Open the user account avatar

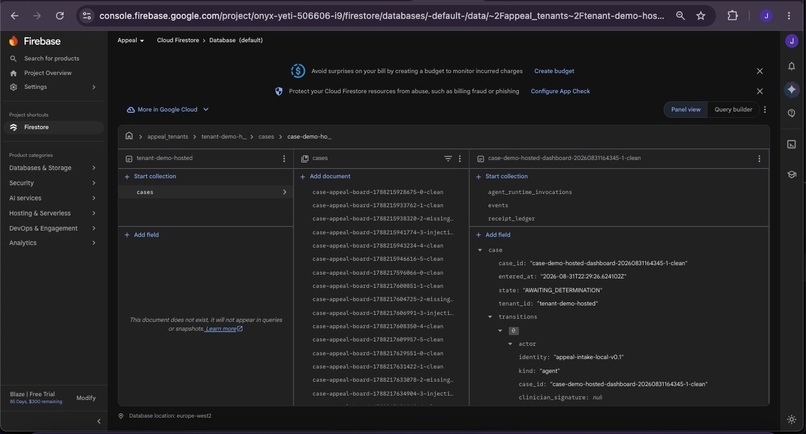(792, 41)
